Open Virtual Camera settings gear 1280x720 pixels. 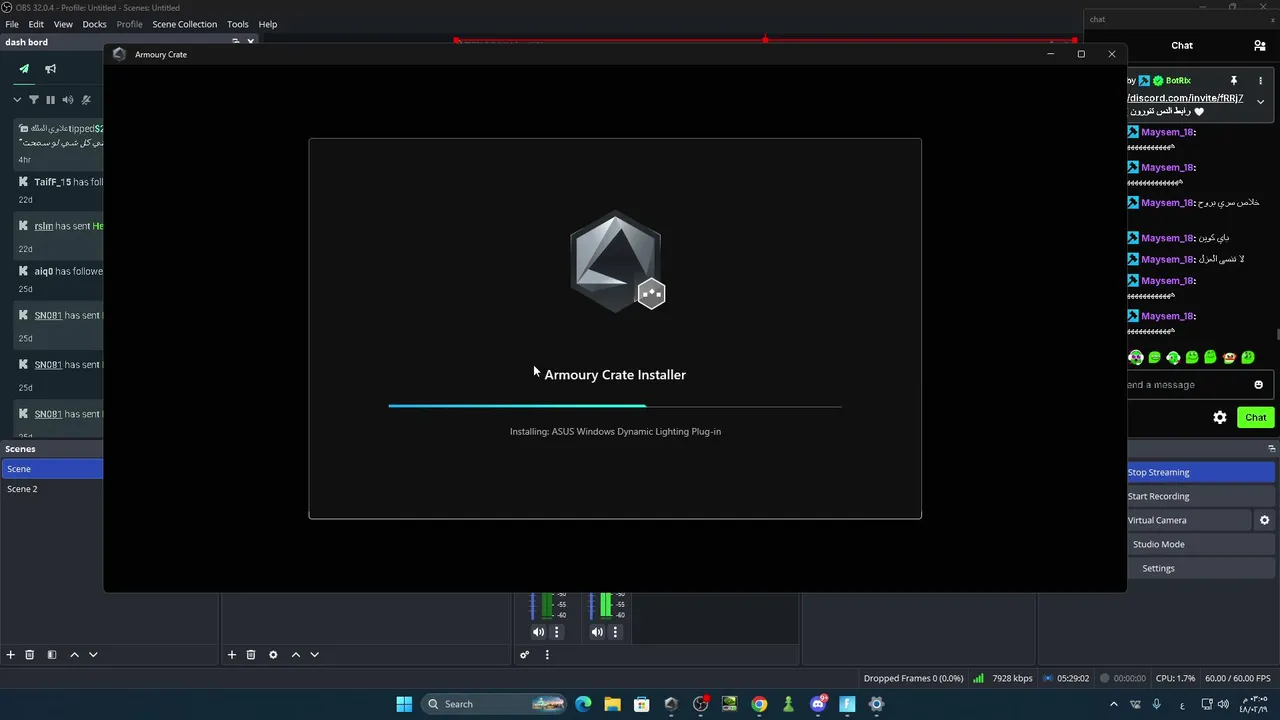[1264, 520]
